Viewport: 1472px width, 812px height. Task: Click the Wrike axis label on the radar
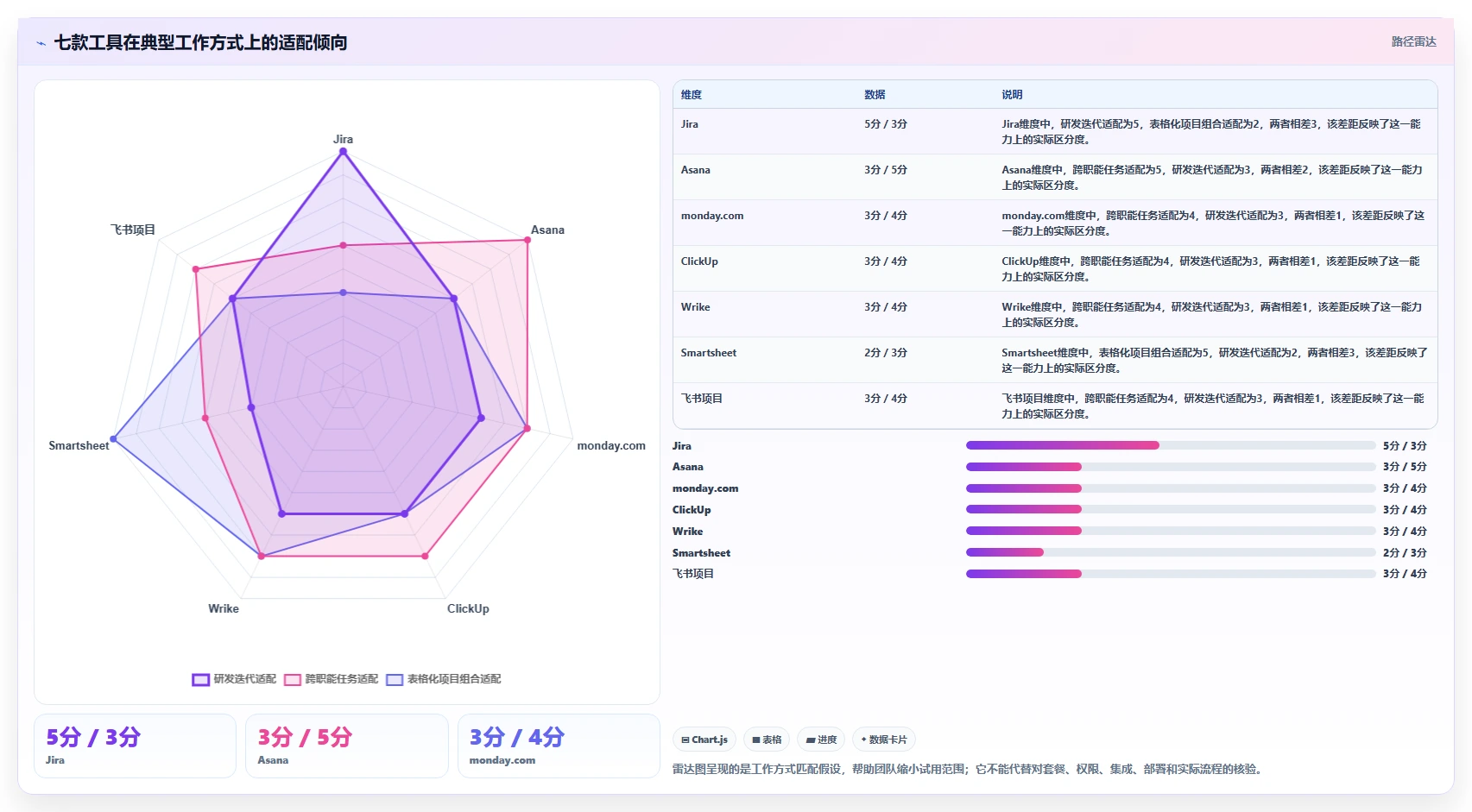click(x=224, y=608)
